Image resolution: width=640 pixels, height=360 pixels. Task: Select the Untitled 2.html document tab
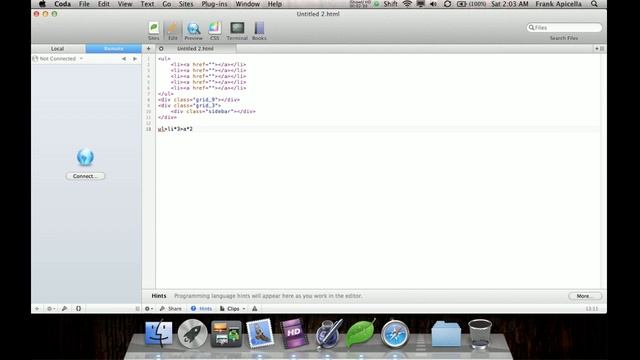point(195,49)
